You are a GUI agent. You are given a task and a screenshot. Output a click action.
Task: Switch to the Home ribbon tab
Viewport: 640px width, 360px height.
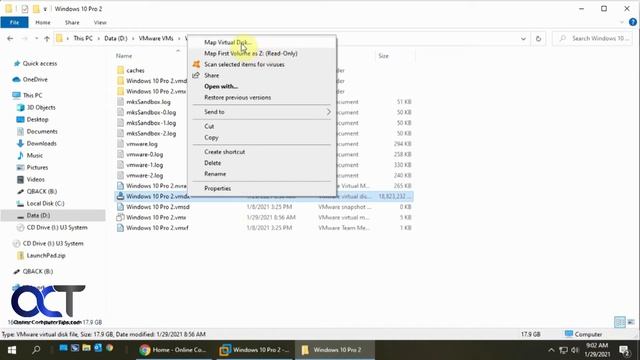point(43,22)
